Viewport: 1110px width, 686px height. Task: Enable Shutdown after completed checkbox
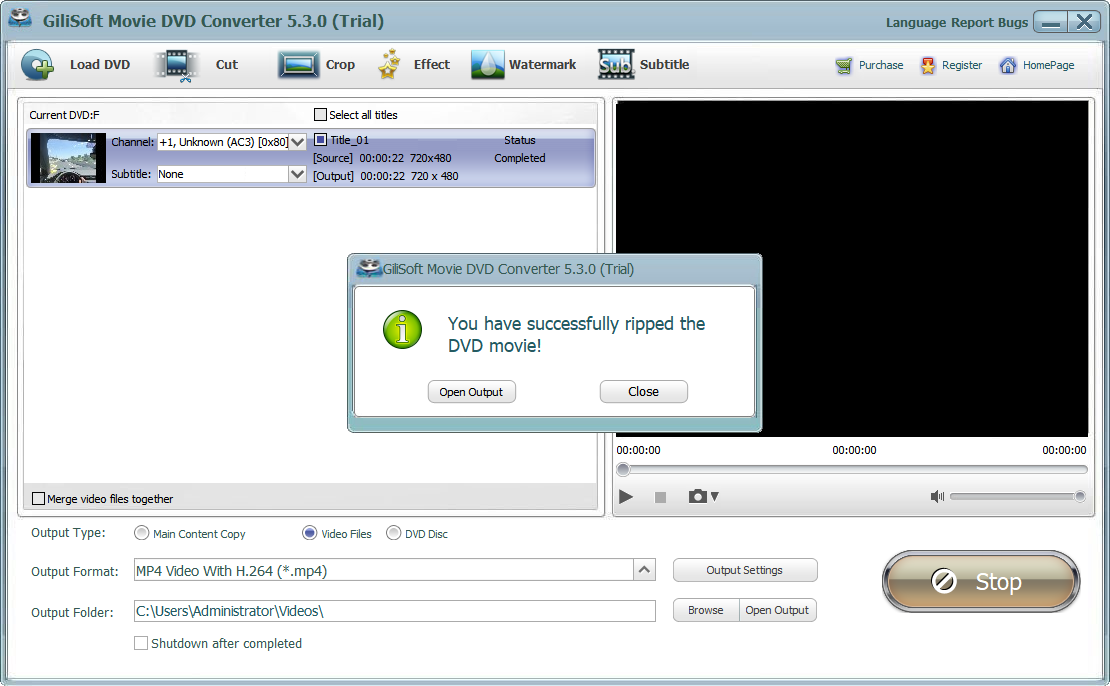[x=141, y=643]
